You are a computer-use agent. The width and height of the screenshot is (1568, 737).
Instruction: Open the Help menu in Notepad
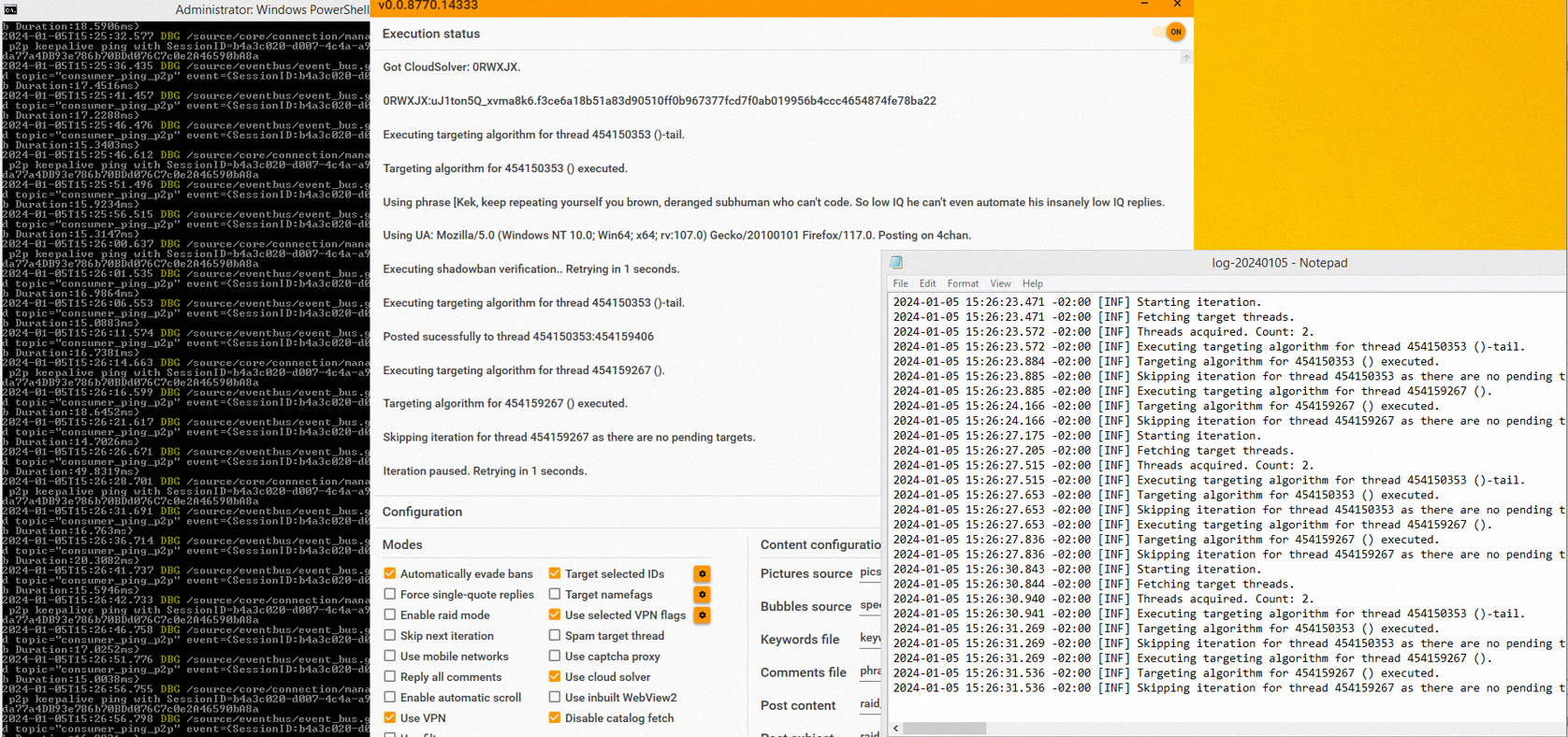point(1032,283)
